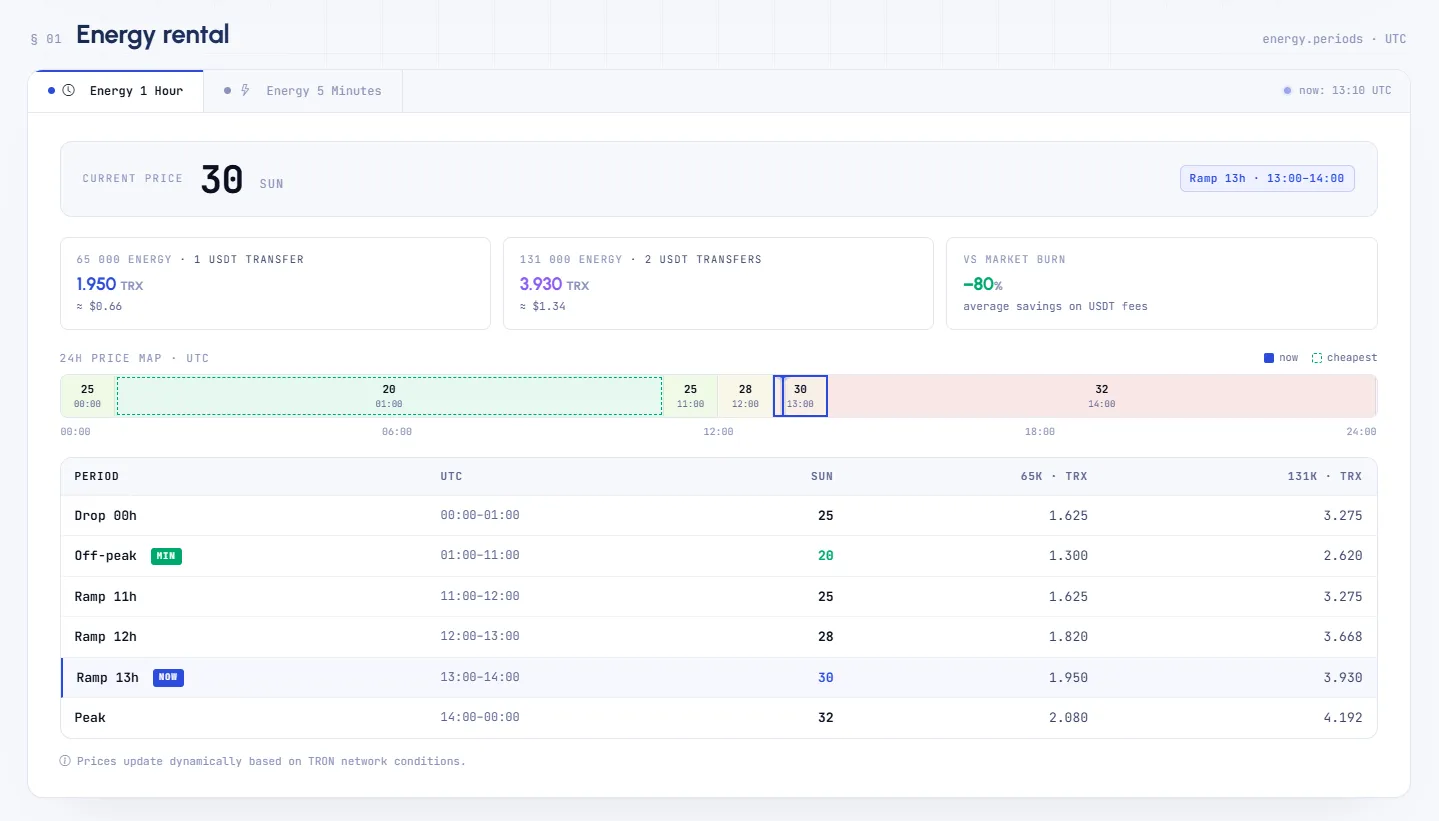1439x821 pixels.
Task: Click the green MIN badge on Off-peak
Action: click(x=166, y=556)
